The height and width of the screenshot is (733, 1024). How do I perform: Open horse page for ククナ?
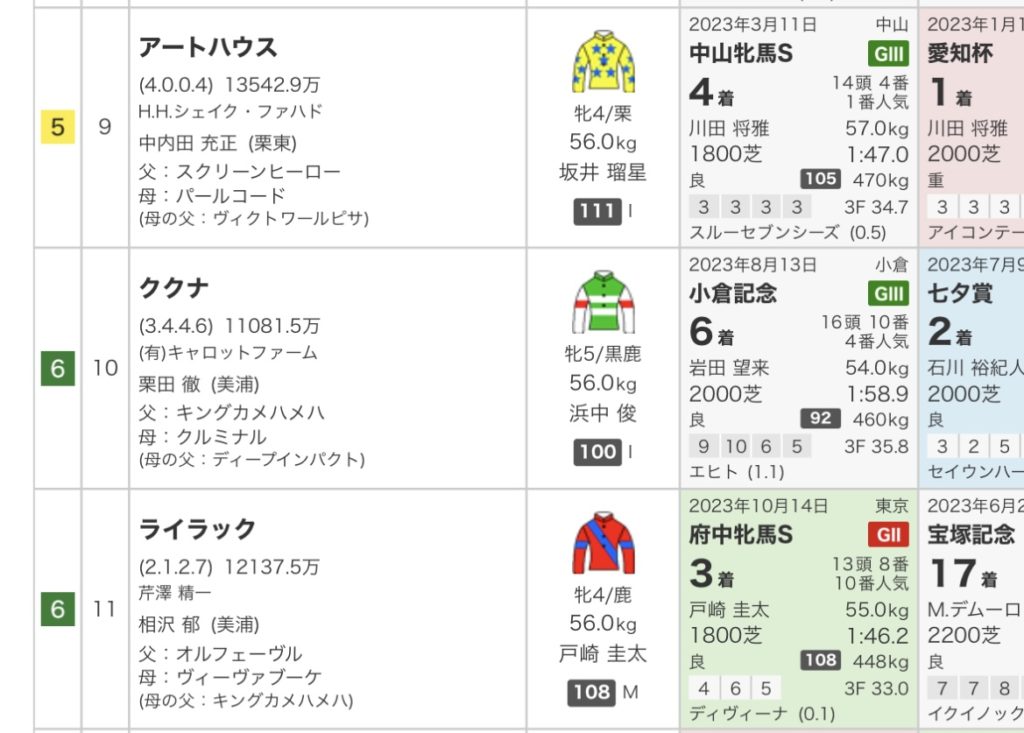[x=174, y=288]
